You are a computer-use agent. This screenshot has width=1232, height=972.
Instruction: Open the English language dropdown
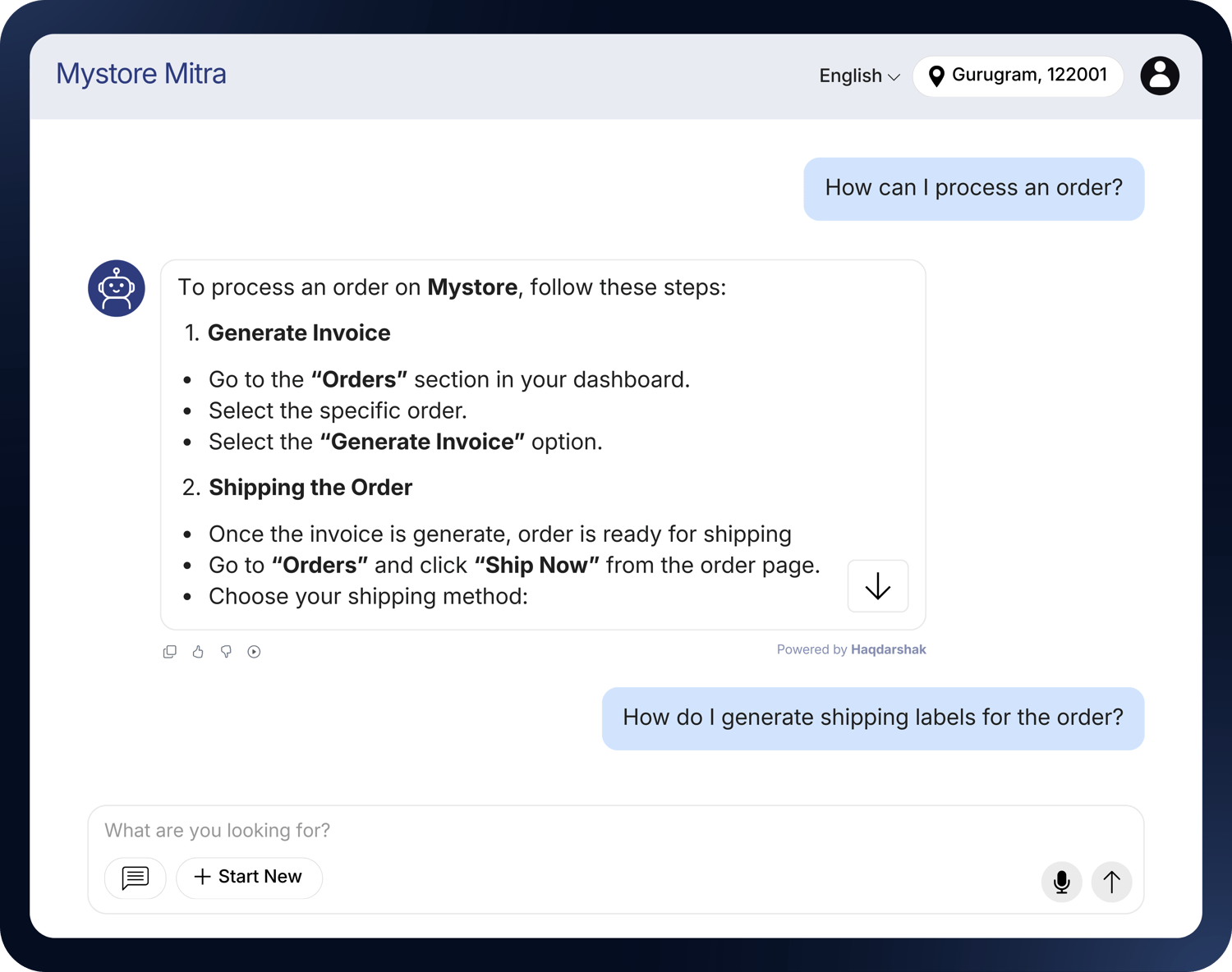pos(859,76)
